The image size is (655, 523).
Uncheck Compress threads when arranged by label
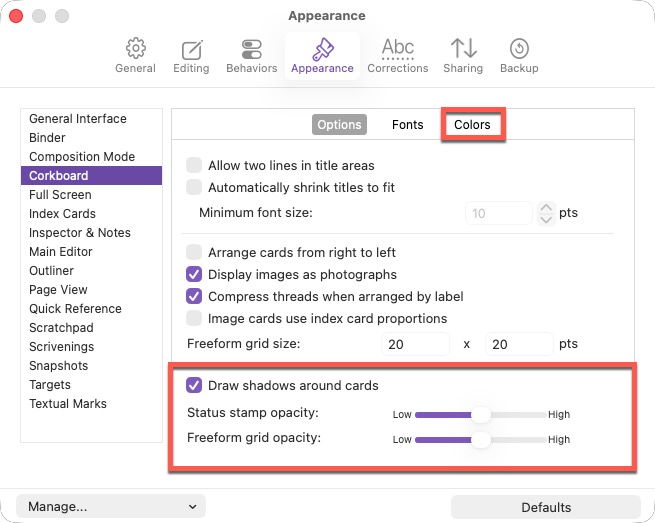coord(194,297)
